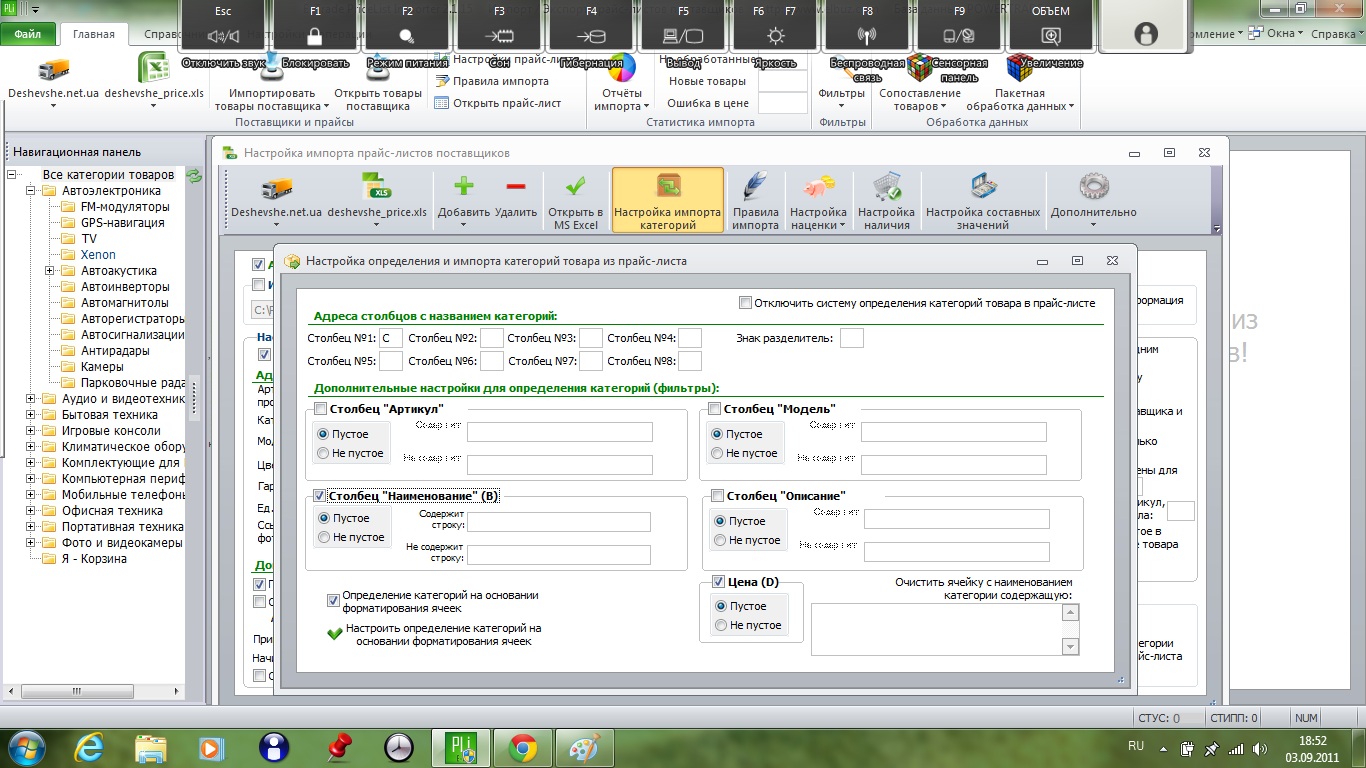
Task: Select Не пустое under Столбец "Наименование" (B)
Action: pos(323,537)
